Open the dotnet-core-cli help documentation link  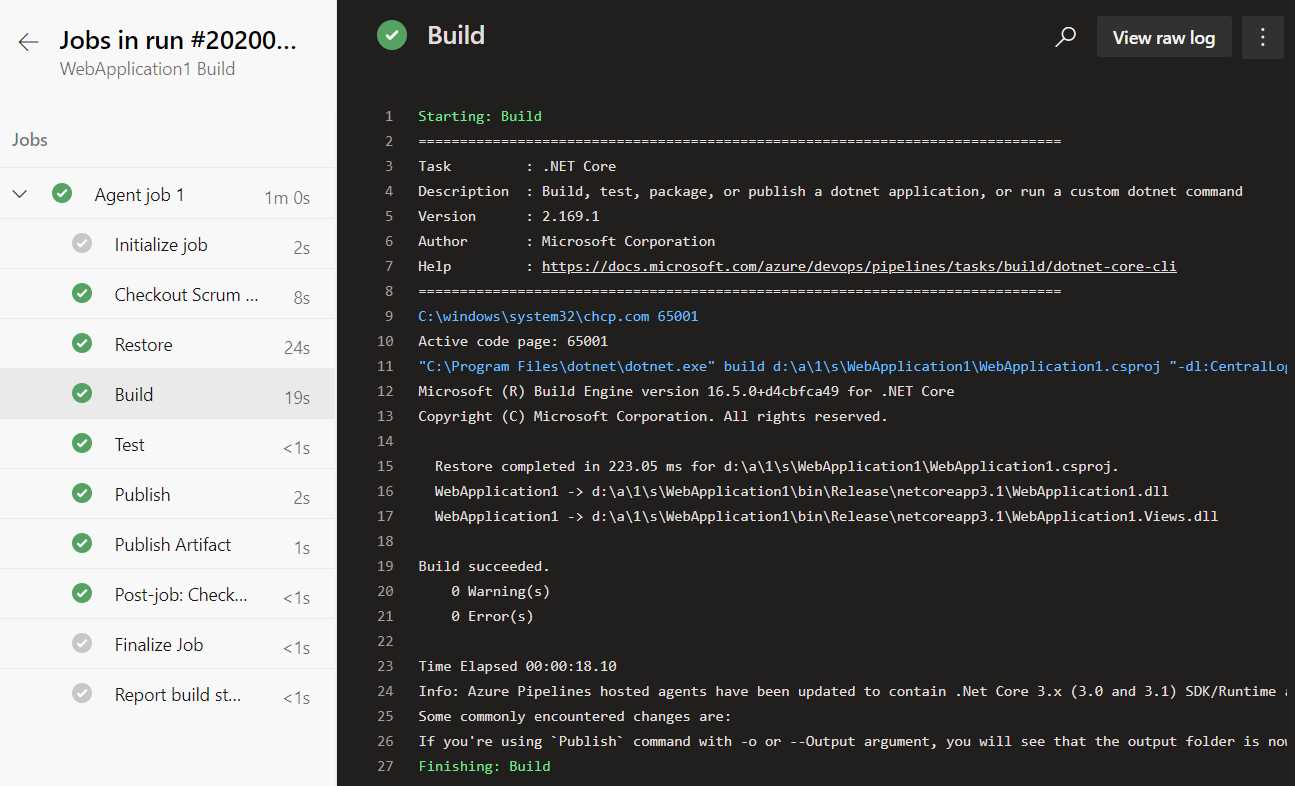(x=858, y=266)
